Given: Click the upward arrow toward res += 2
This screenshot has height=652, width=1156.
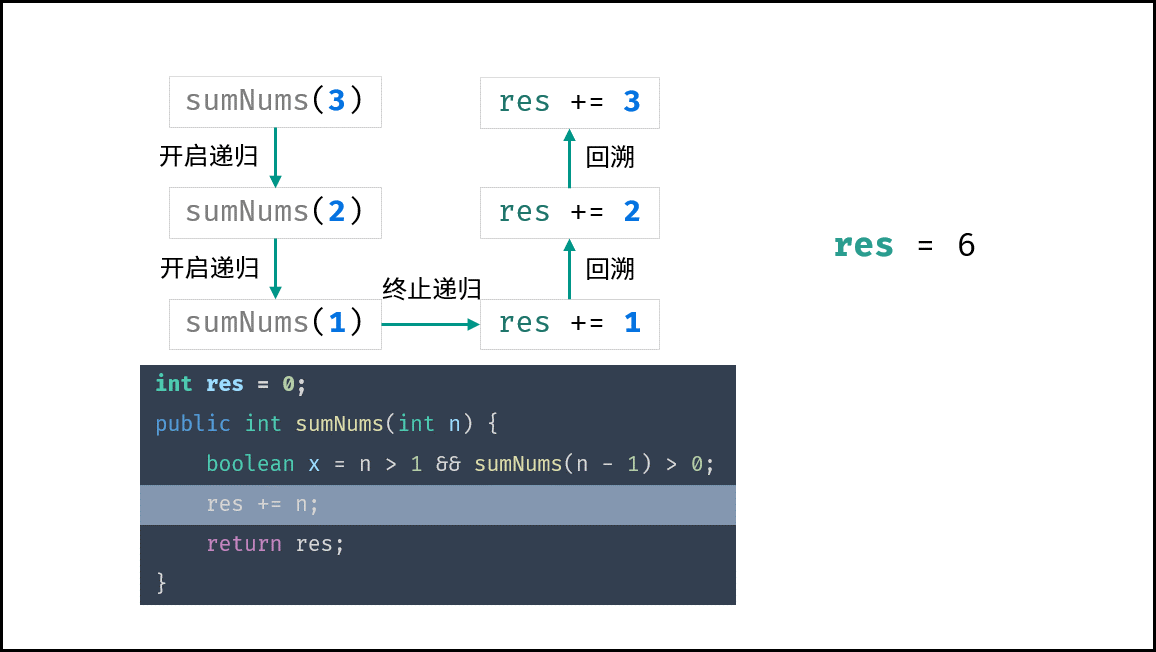Looking at the screenshot, I should [x=569, y=268].
